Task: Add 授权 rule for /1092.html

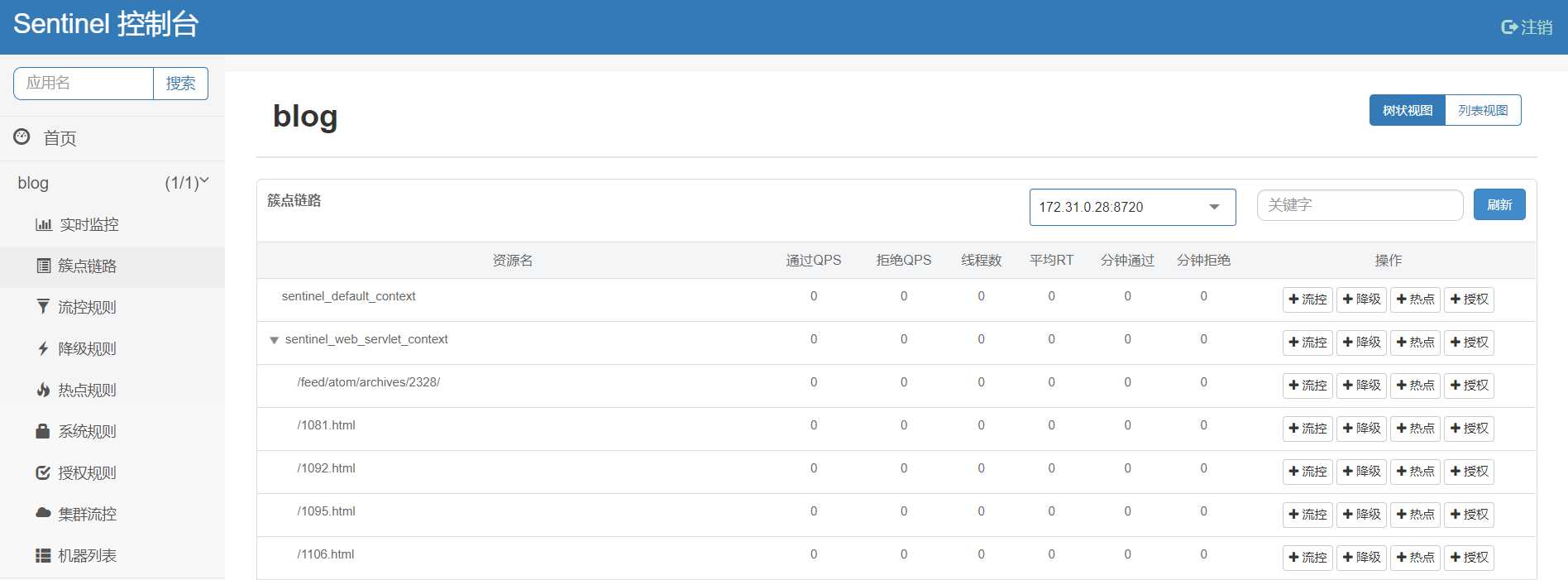Action: coord(1469,472)
